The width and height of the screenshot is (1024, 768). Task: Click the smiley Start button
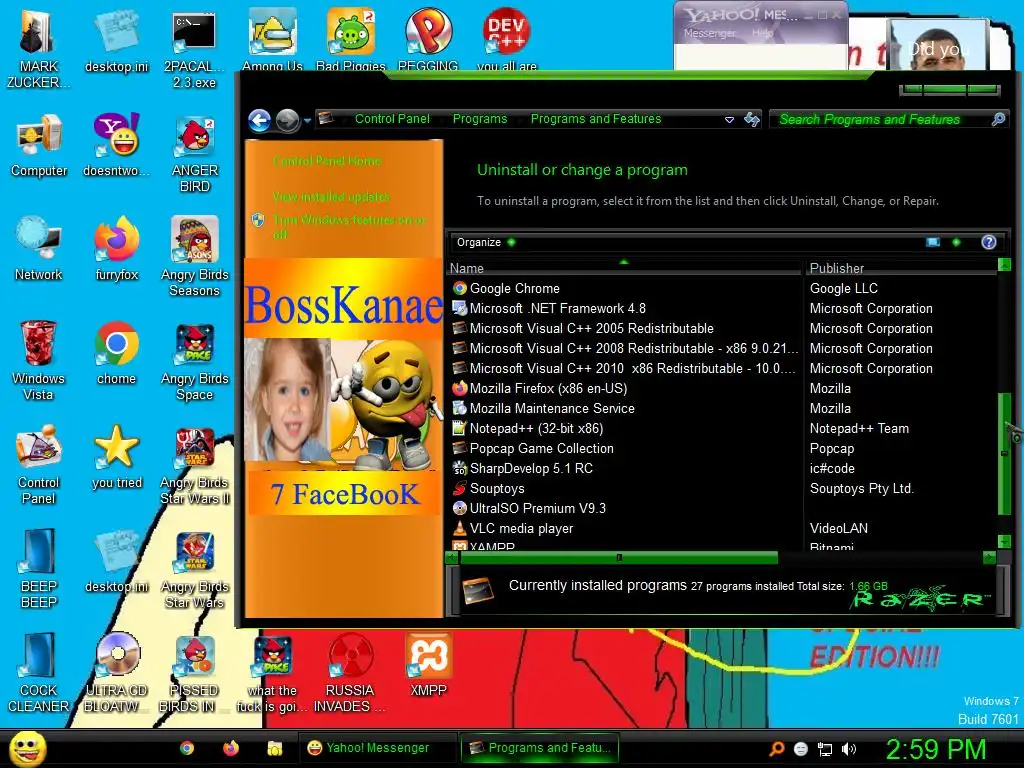click(x=27, y=748)
